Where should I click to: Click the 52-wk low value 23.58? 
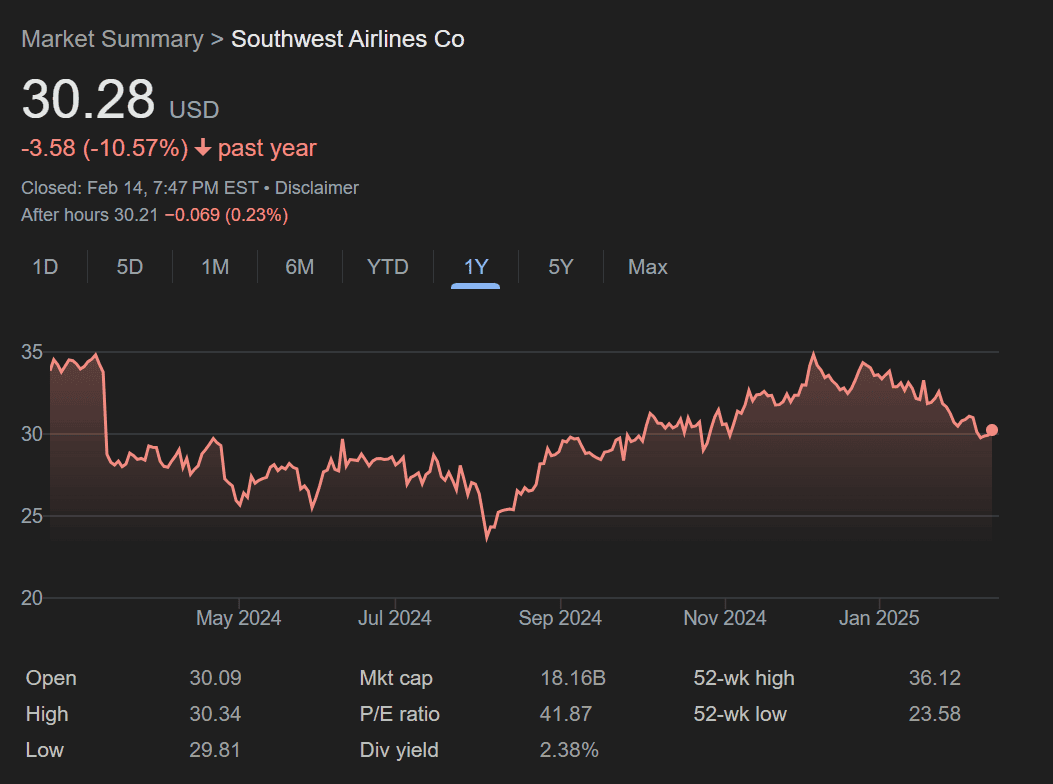point(935,713)
